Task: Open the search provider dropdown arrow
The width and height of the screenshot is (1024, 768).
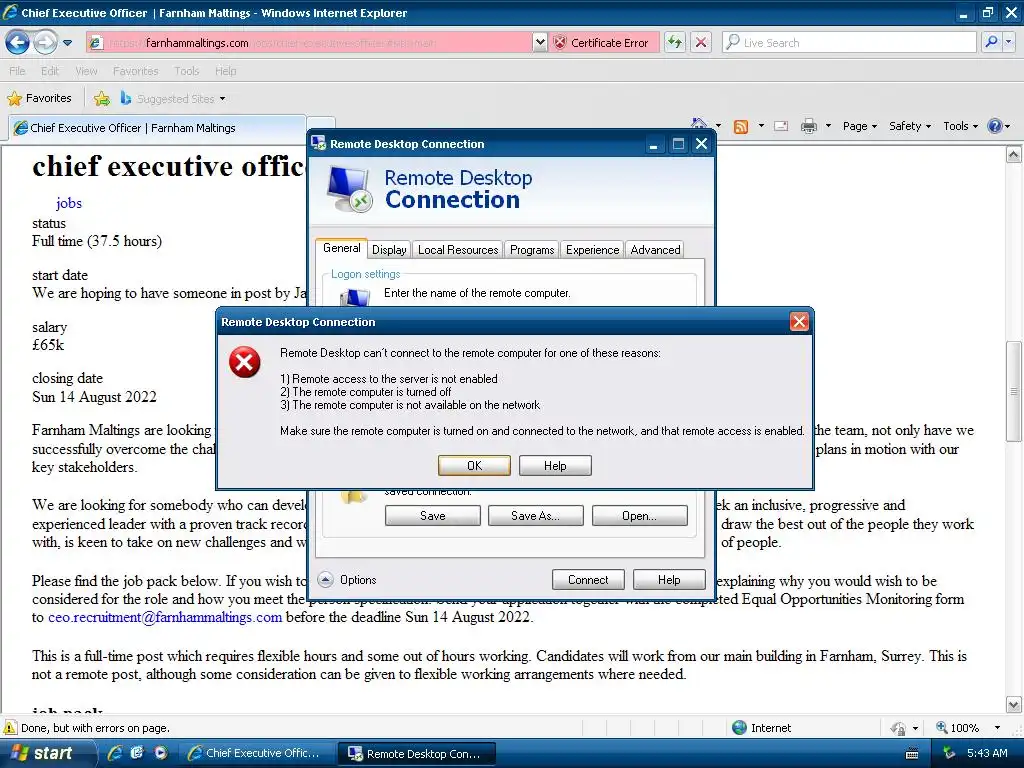Action: (x=1008, y=42)
